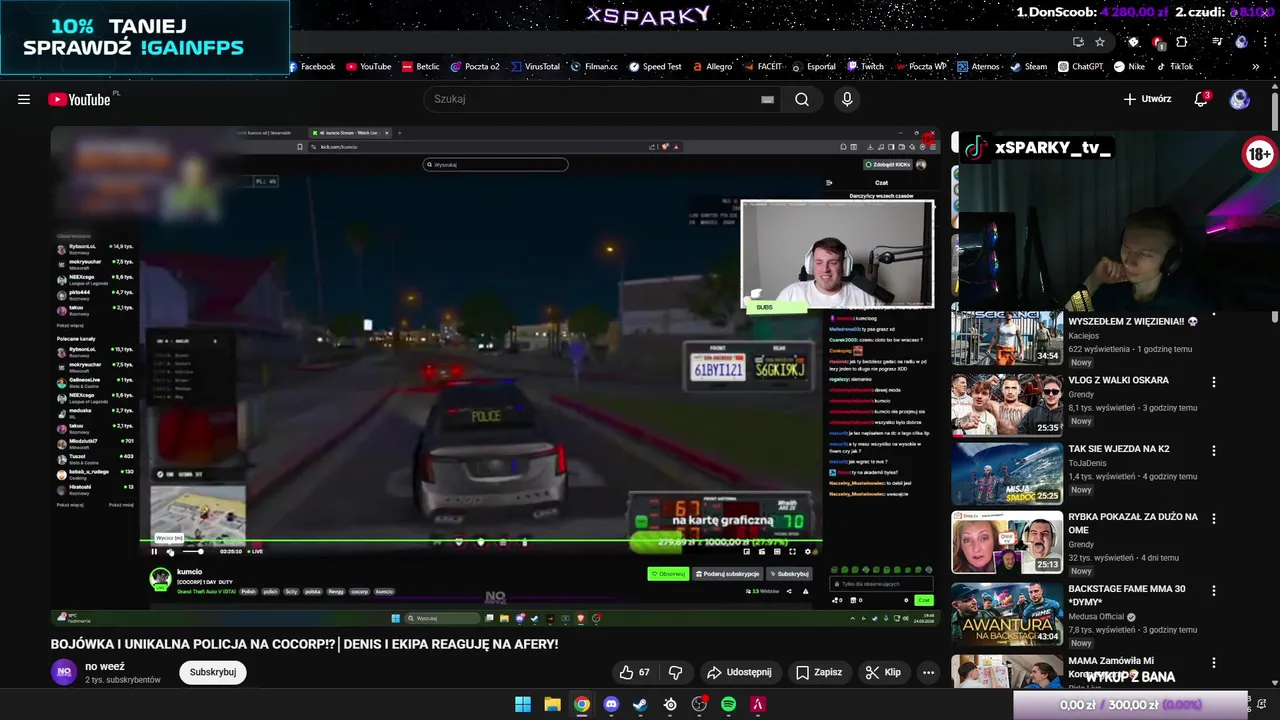Subscribe with the Subskrybuj button
The image size is (1280, 720).
(213, 672)
